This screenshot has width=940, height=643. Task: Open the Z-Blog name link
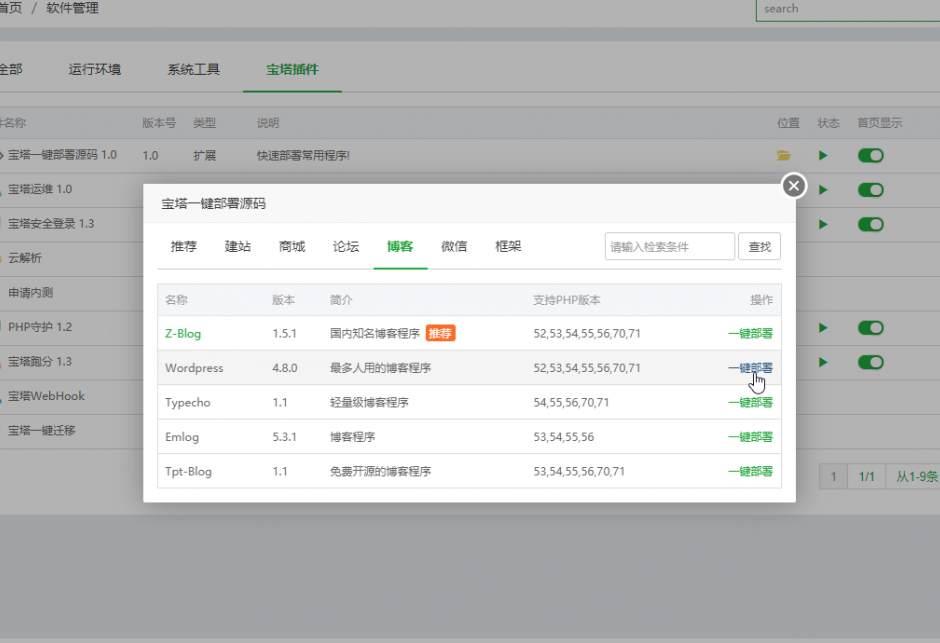click(183, 334)
